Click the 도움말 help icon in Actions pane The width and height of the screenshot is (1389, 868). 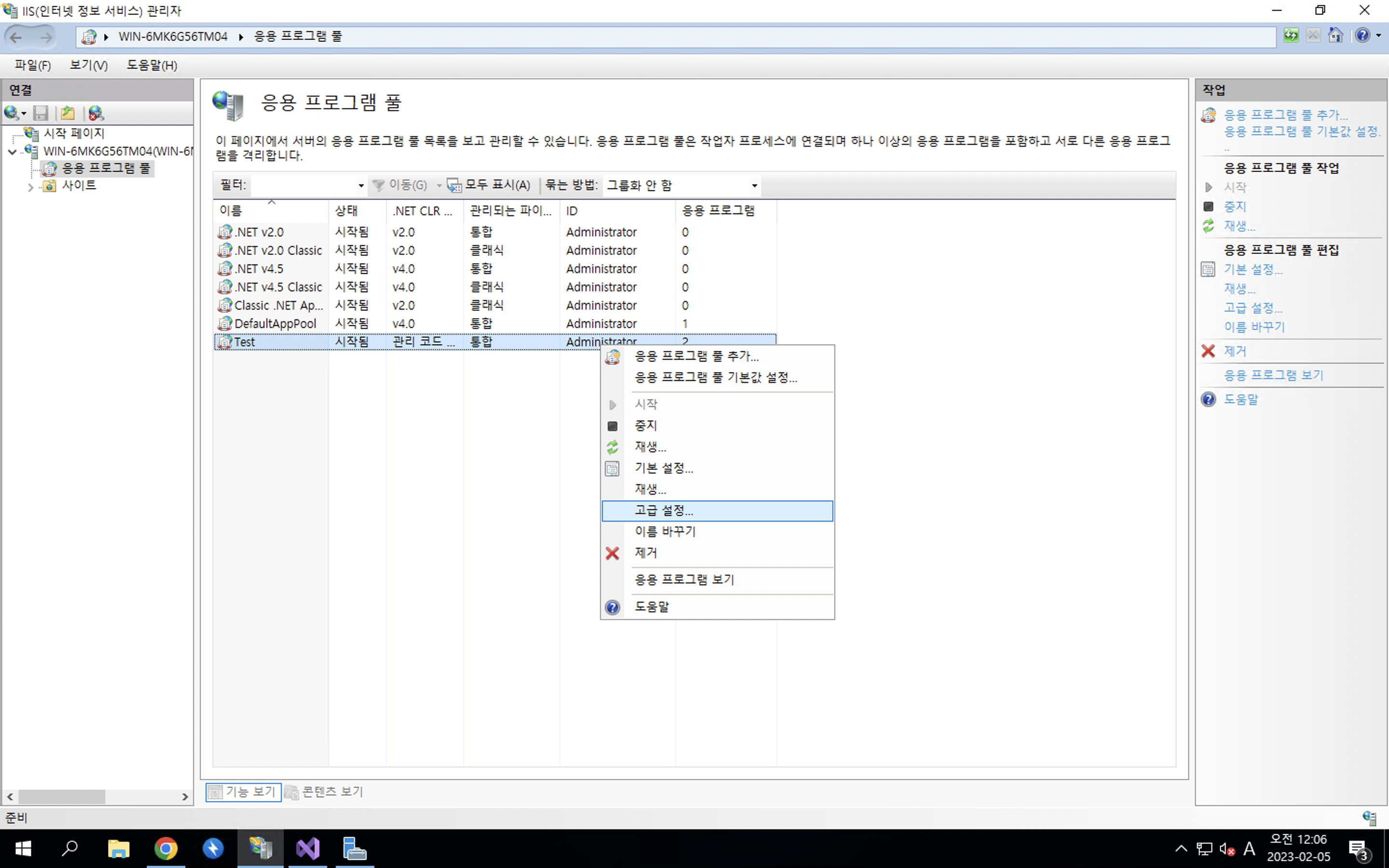[1208, 400]
